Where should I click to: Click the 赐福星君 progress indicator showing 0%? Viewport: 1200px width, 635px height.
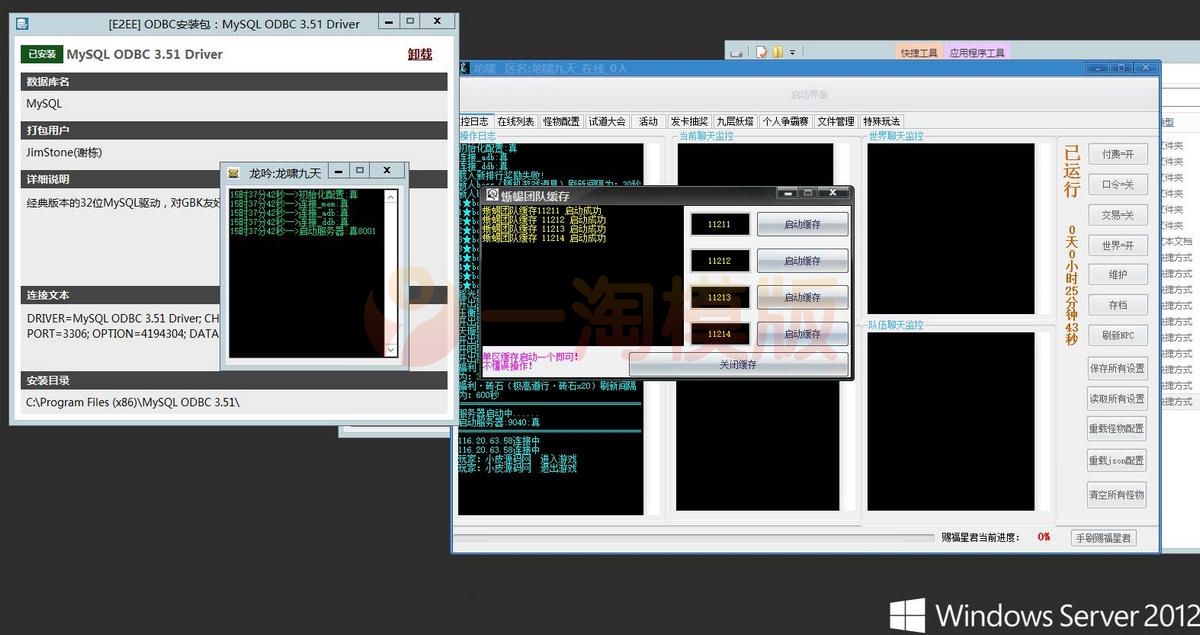(1043, 537)
